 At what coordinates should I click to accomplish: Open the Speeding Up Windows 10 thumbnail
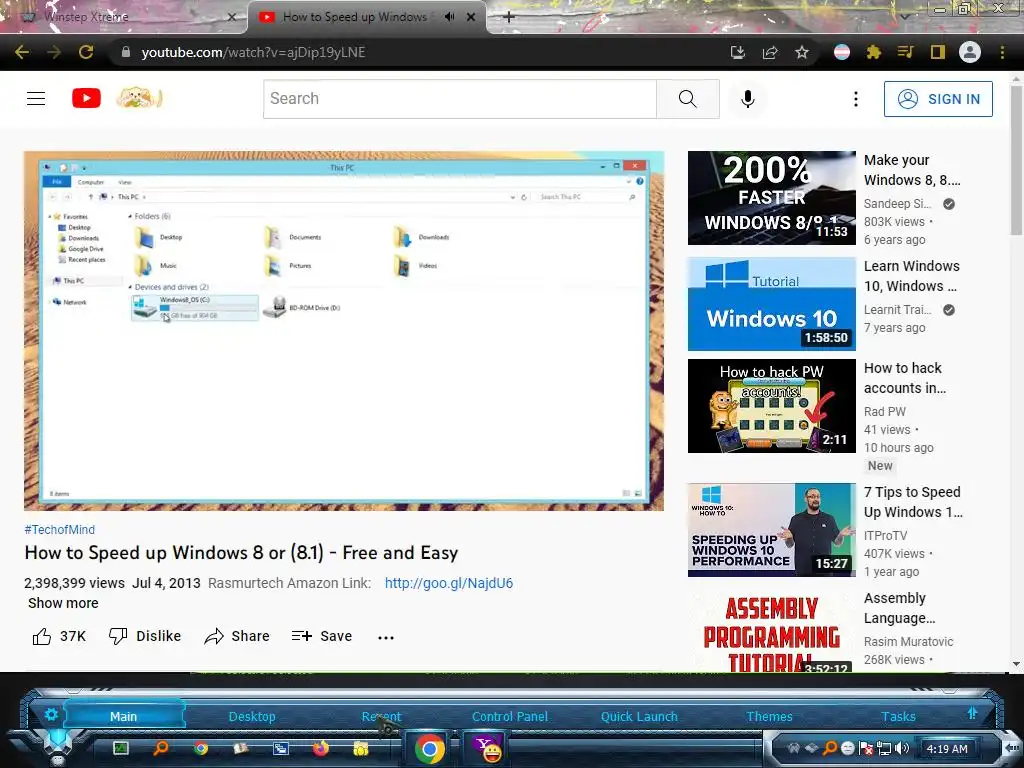771,530
